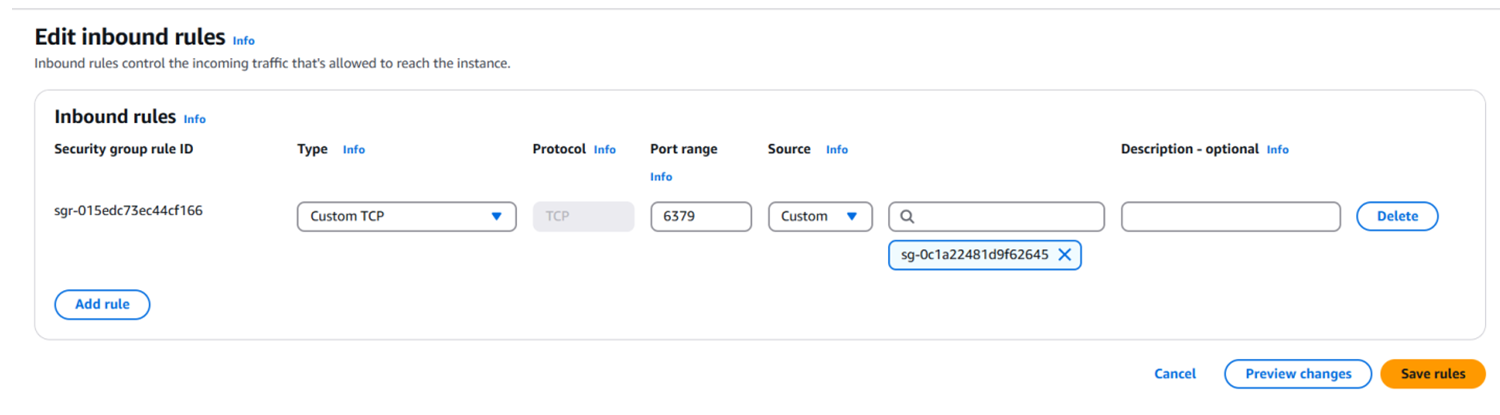Click the Port range field showing 6379
This screenshot has height=415, width=1500.
click(x=700, y=216)
